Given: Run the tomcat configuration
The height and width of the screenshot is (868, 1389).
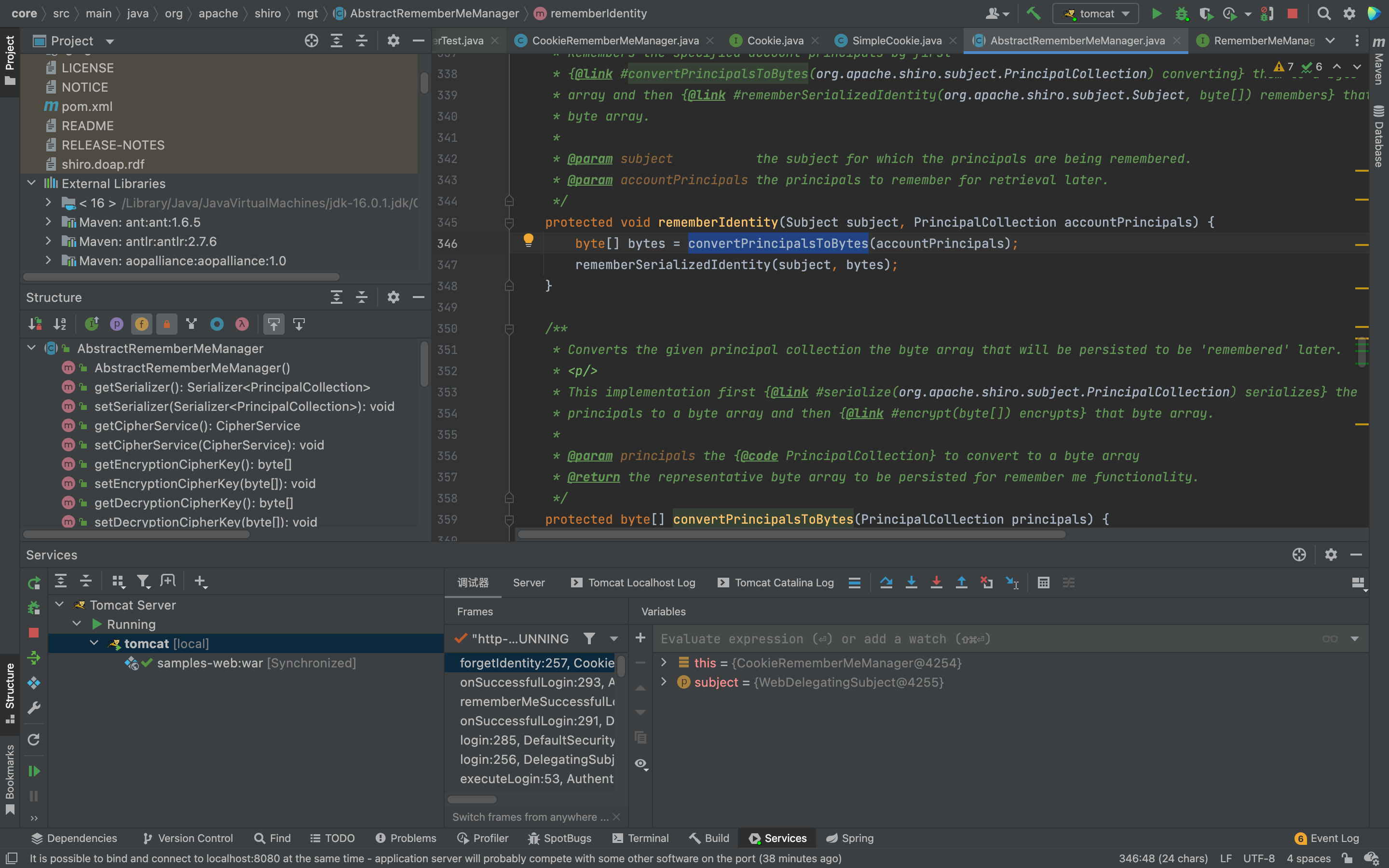Looking at the screenshot, I should click(x=1157, y=13).
